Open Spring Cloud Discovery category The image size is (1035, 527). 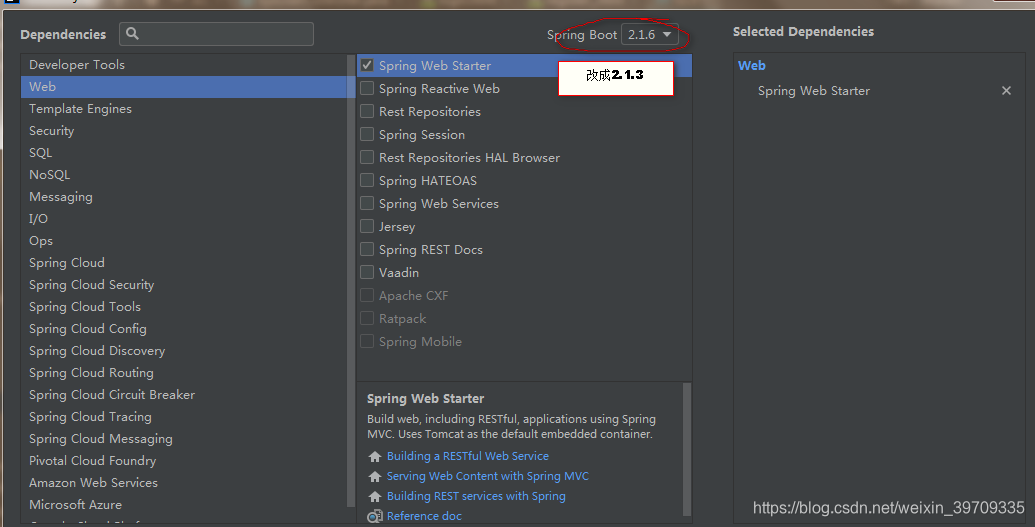(184, 351)
